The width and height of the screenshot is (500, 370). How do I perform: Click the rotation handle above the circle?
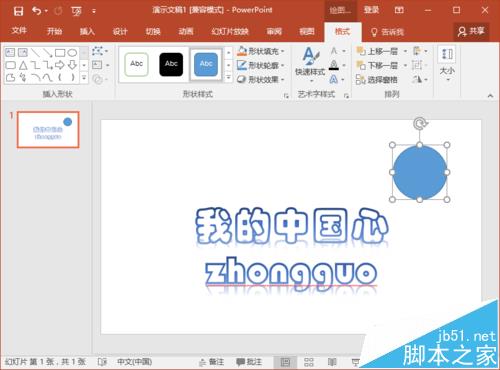tap(420, 123)
